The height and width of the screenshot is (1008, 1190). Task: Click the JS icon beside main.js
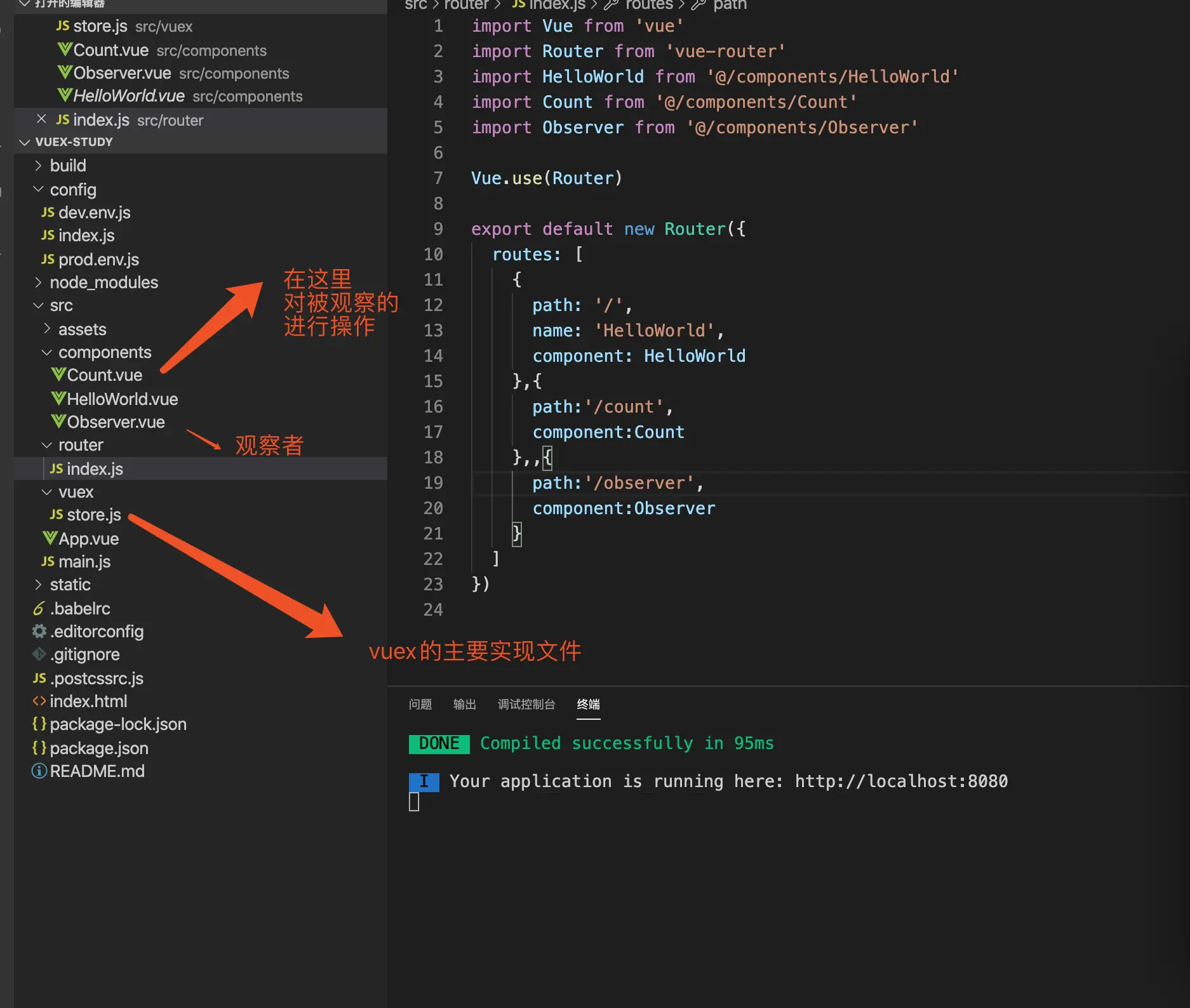[x=48, y=561]
